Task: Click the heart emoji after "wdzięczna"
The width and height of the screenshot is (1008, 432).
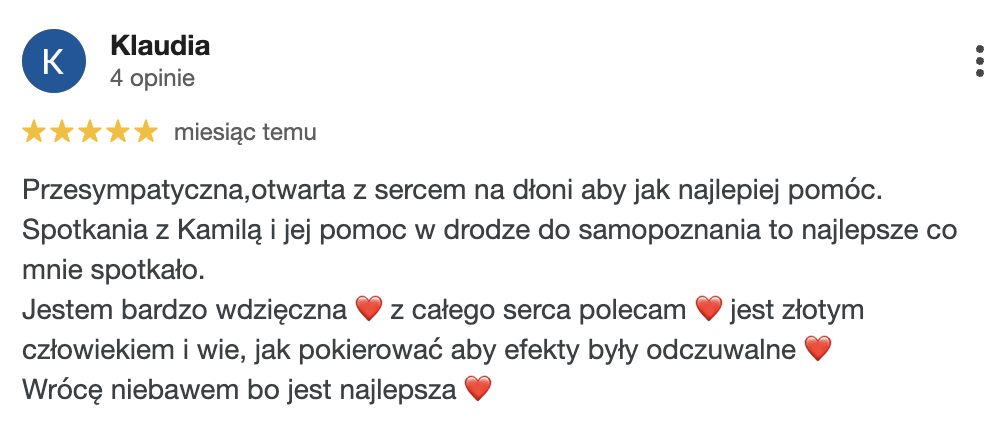Action: click(368, 309)
